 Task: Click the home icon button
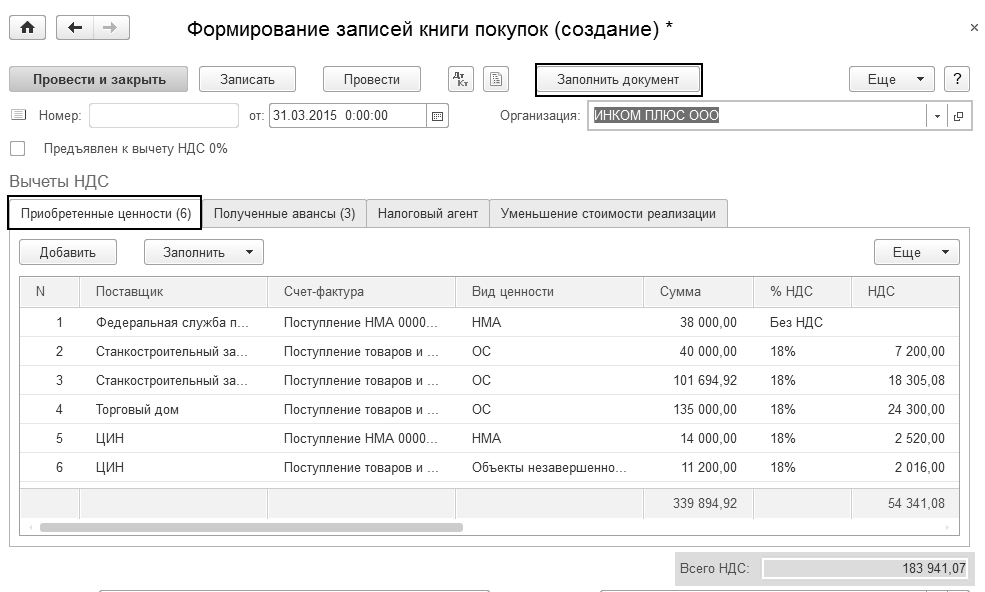pyautogui.click(x=27, y=28)
